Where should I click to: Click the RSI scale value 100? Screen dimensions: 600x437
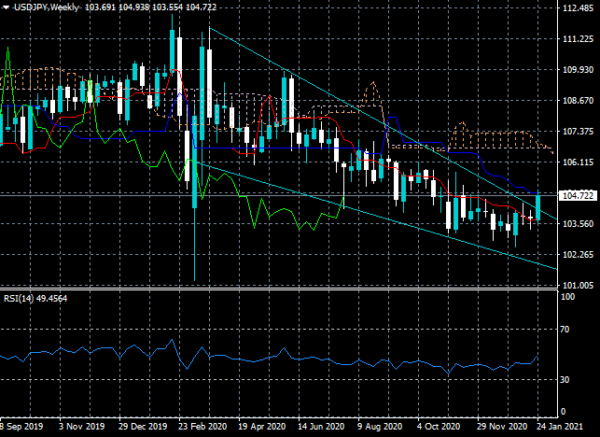tap(568, 297)
